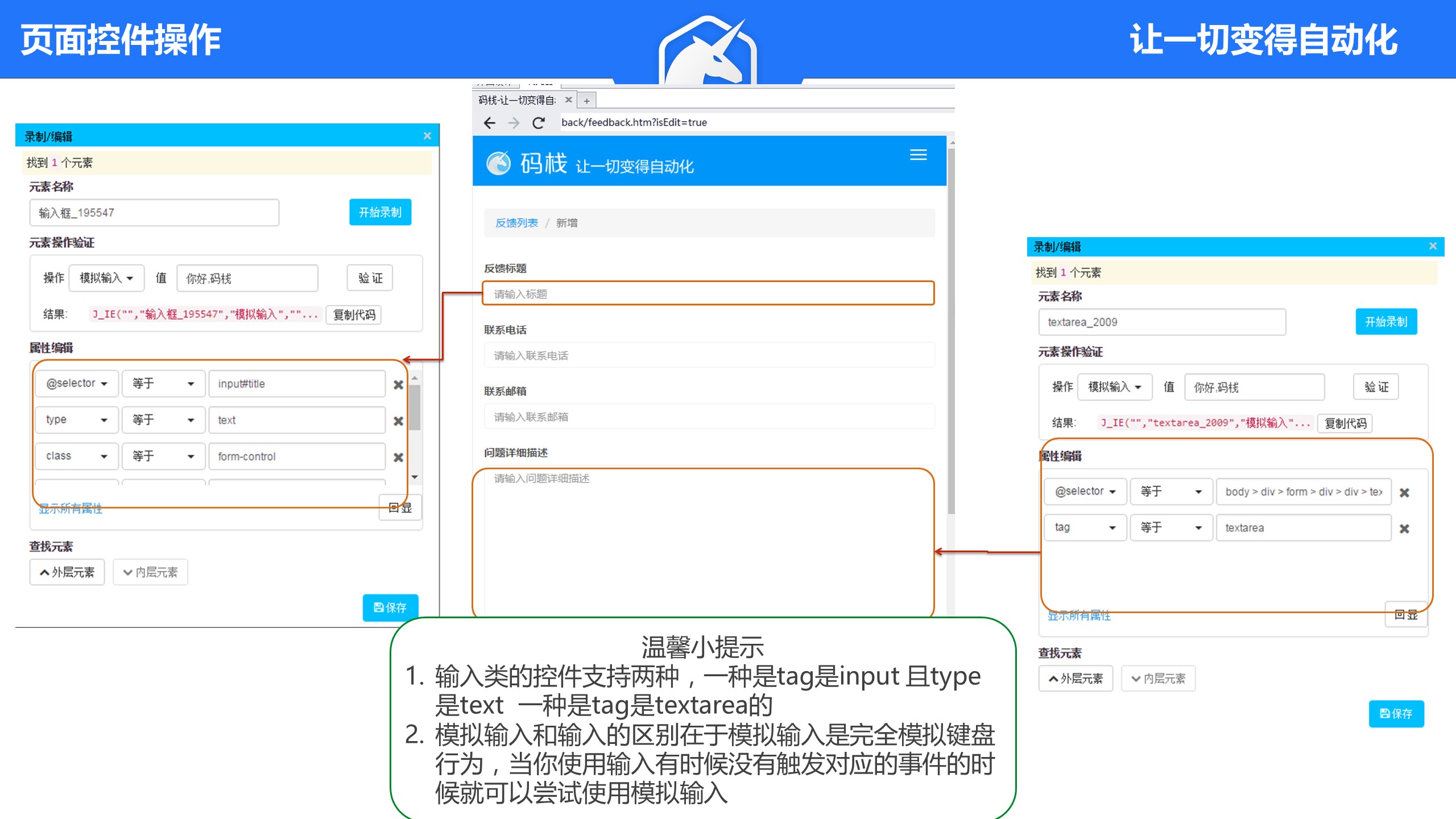Expand the right panel's @selector dropdown

click(1085, 492)
